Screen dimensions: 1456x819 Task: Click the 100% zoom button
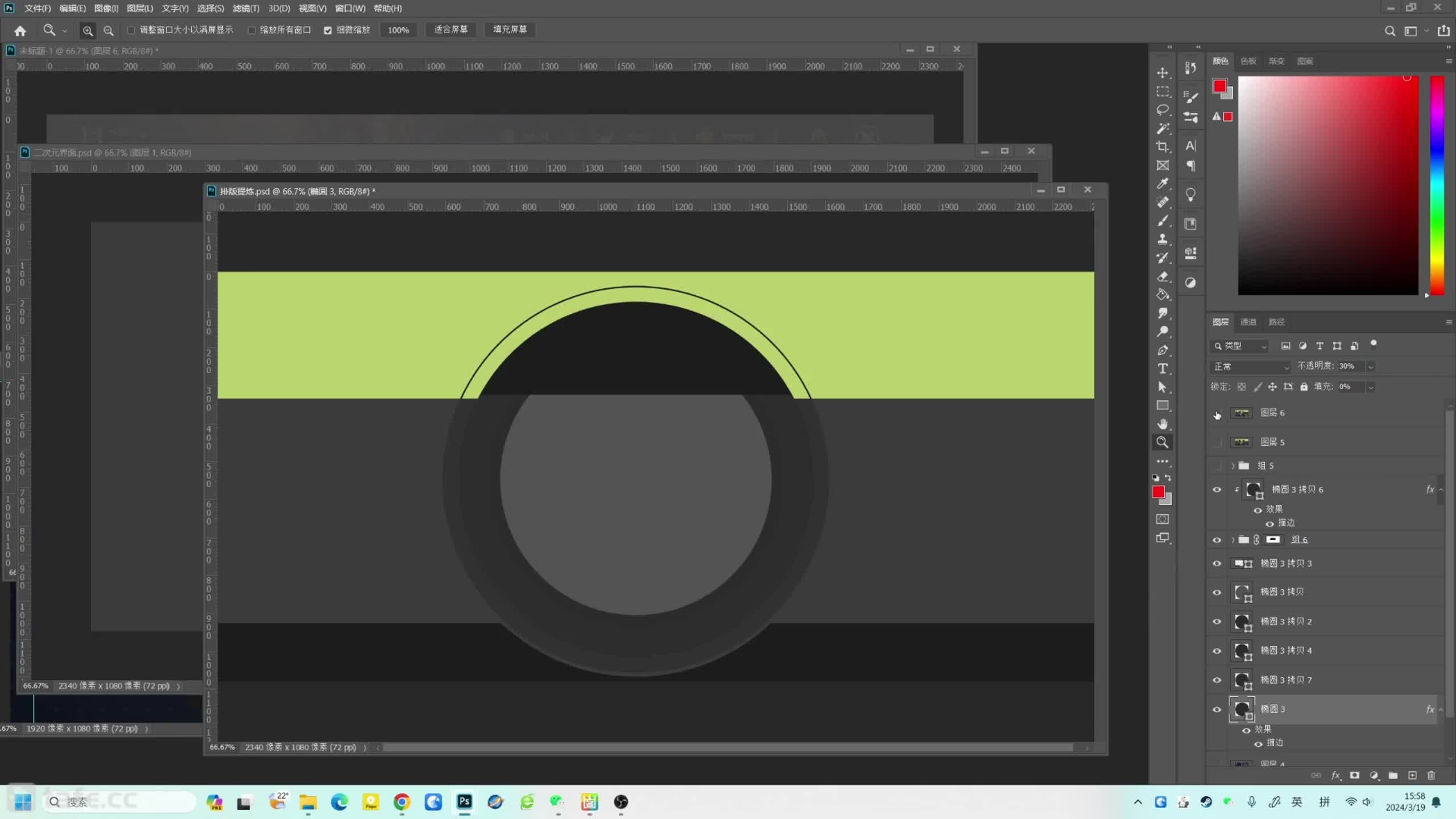click(398, 30)
